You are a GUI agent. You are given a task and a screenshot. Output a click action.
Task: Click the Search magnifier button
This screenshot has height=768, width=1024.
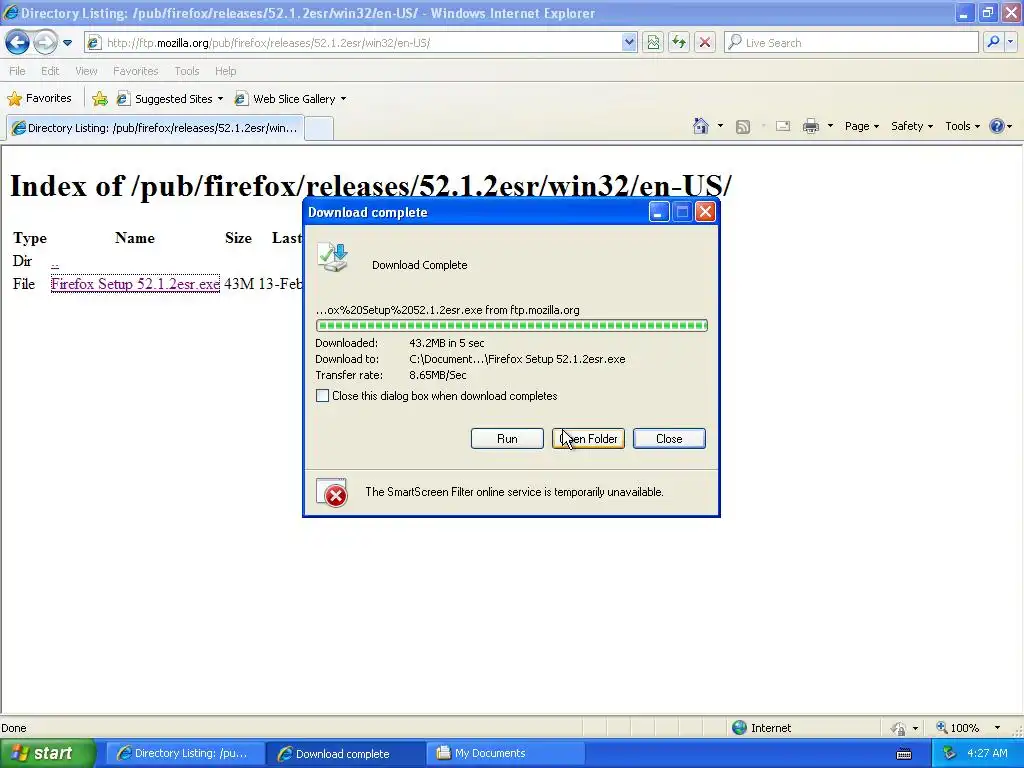tap(993, 43)
